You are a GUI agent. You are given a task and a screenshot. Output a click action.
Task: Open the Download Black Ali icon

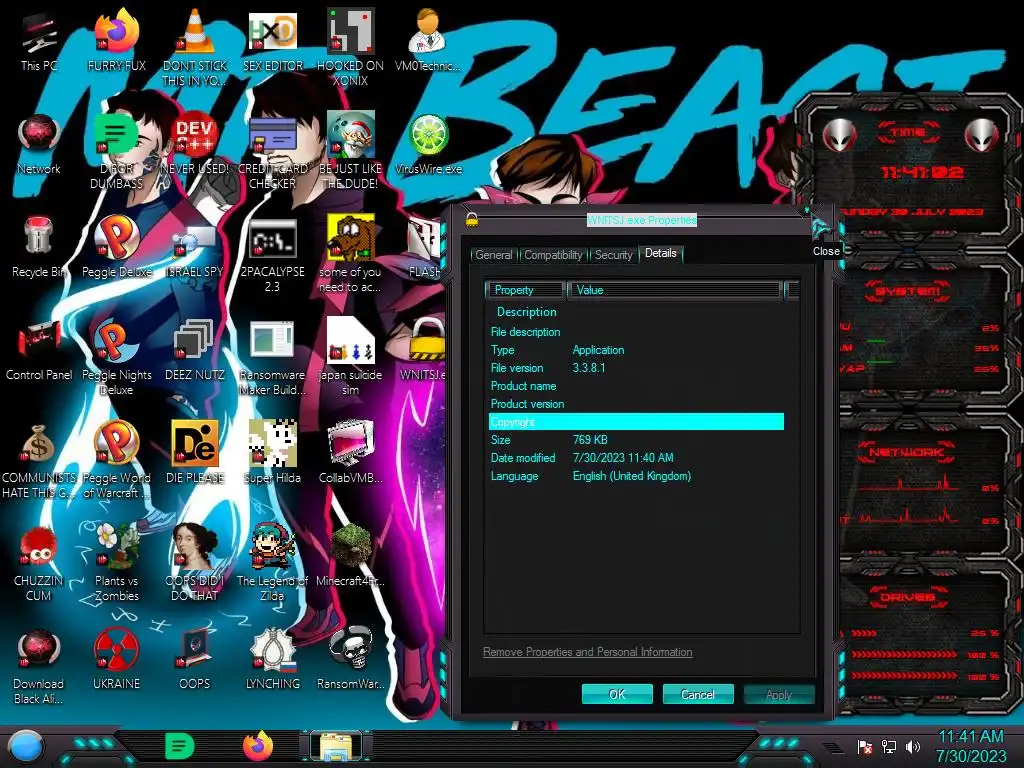tap(39, 666)
